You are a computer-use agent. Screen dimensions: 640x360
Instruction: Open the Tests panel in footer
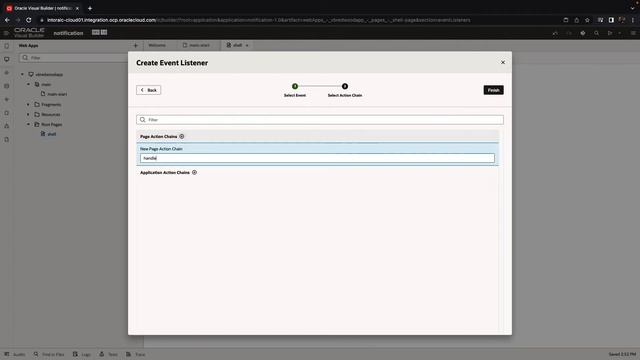(109, 354)
